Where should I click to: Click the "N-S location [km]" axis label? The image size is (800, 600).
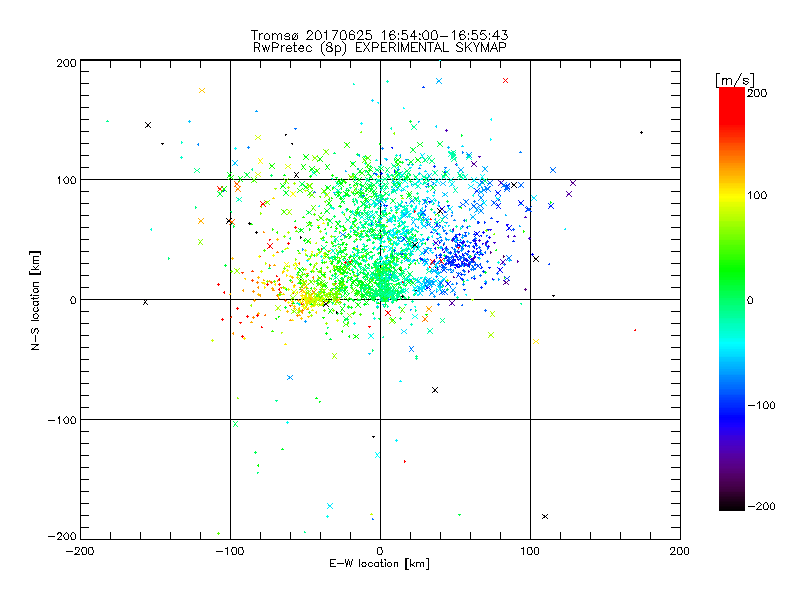(35, 300)
